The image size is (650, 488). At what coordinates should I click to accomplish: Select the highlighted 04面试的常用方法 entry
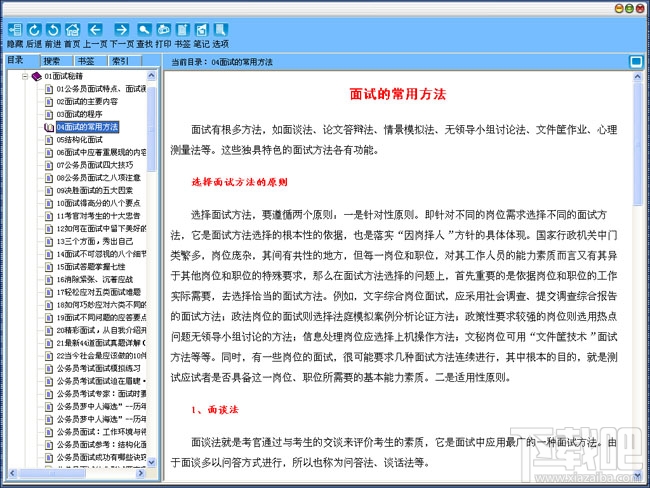(x=87, y=127)
